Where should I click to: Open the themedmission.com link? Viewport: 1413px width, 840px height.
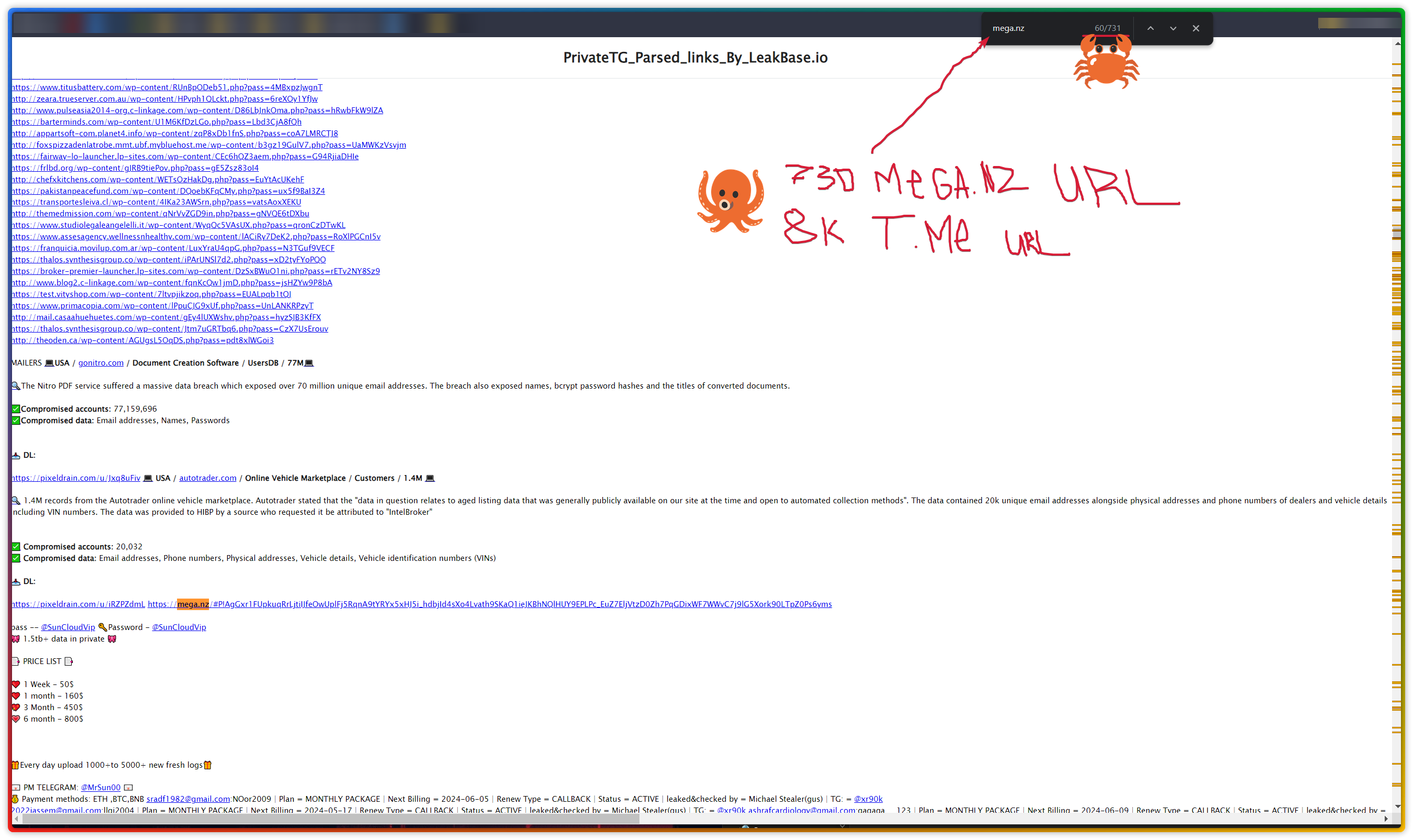tap(161, 213)
